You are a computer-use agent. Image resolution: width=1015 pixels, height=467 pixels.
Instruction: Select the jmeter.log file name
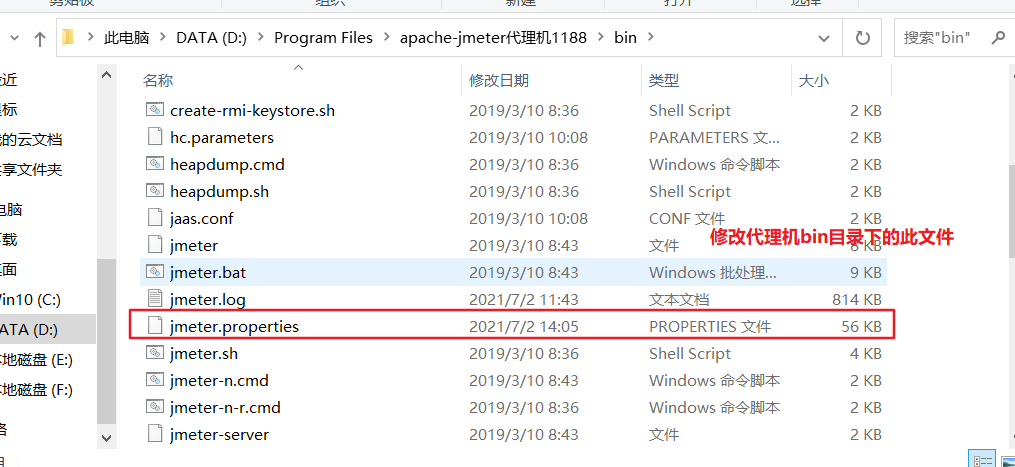208,300
